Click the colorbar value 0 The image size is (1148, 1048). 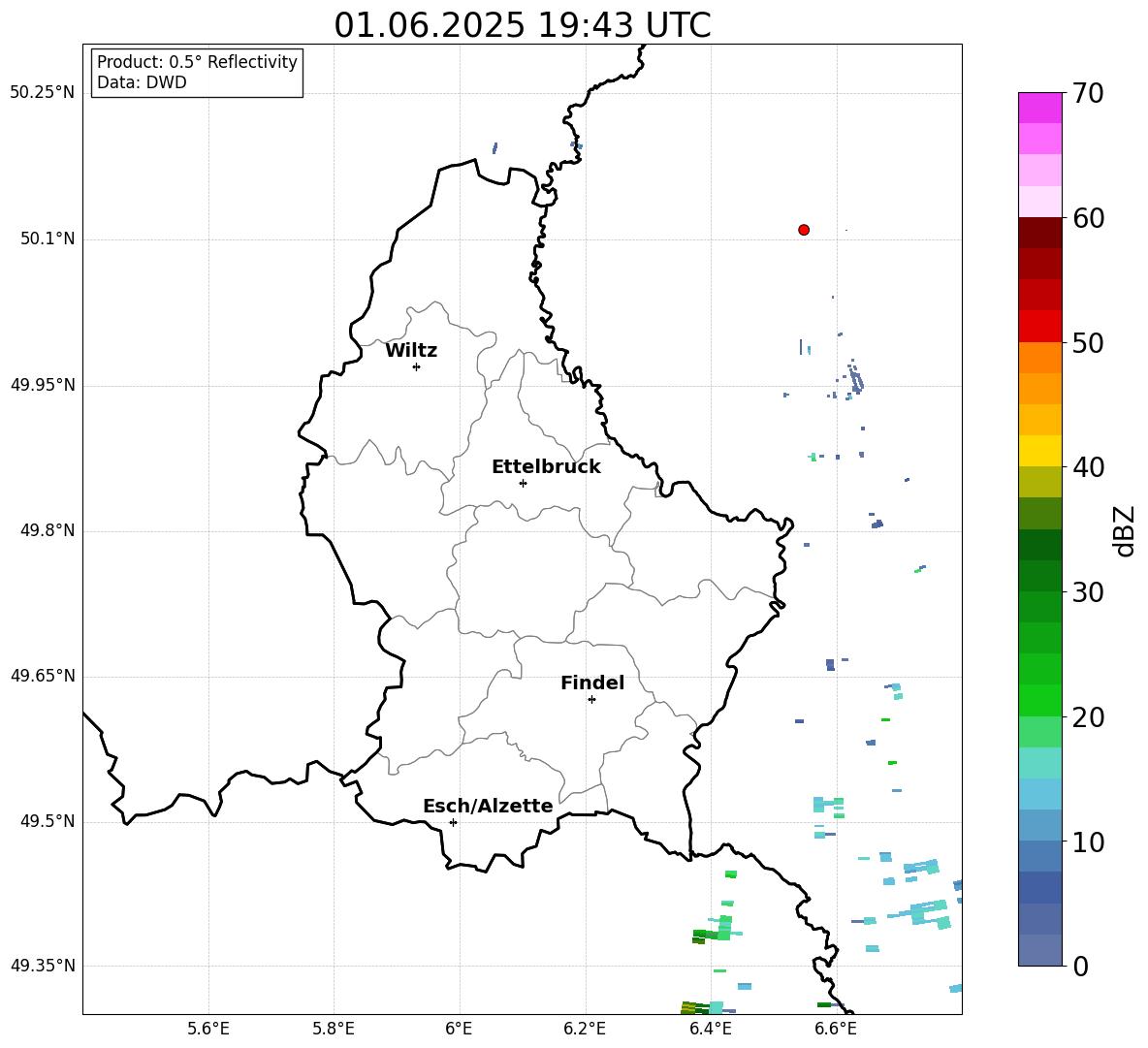[x=1080, y=966]
